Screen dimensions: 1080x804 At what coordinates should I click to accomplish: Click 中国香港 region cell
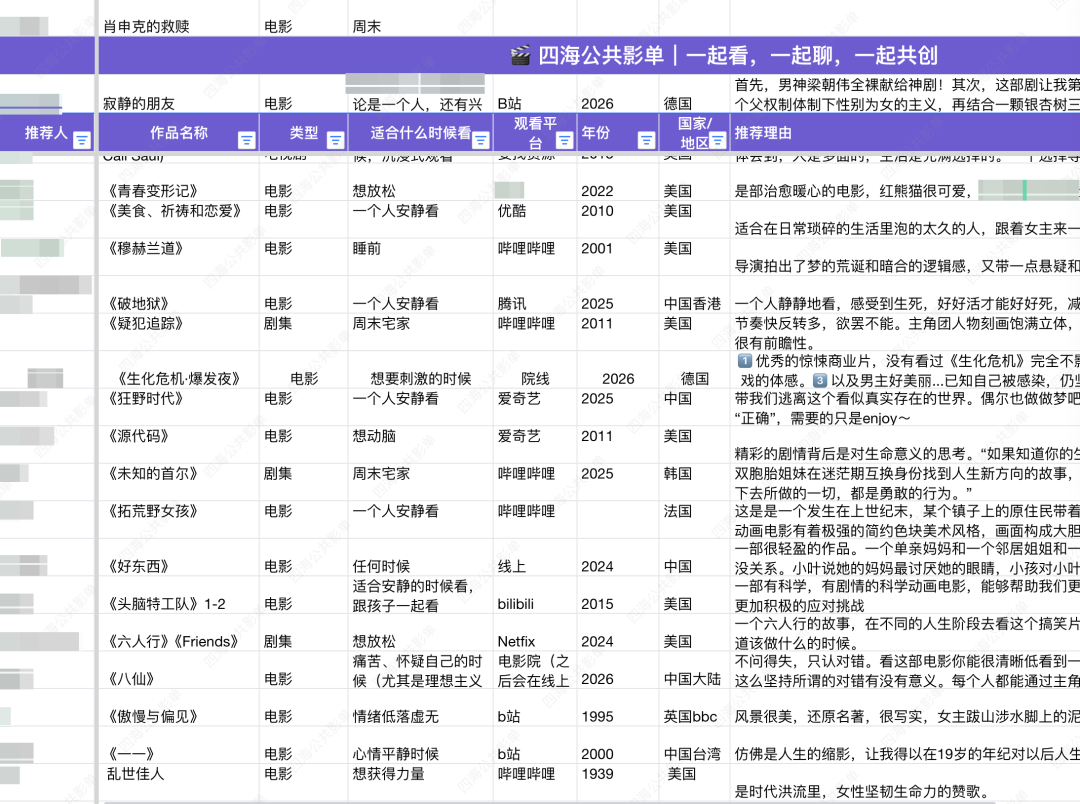[693, 295]
